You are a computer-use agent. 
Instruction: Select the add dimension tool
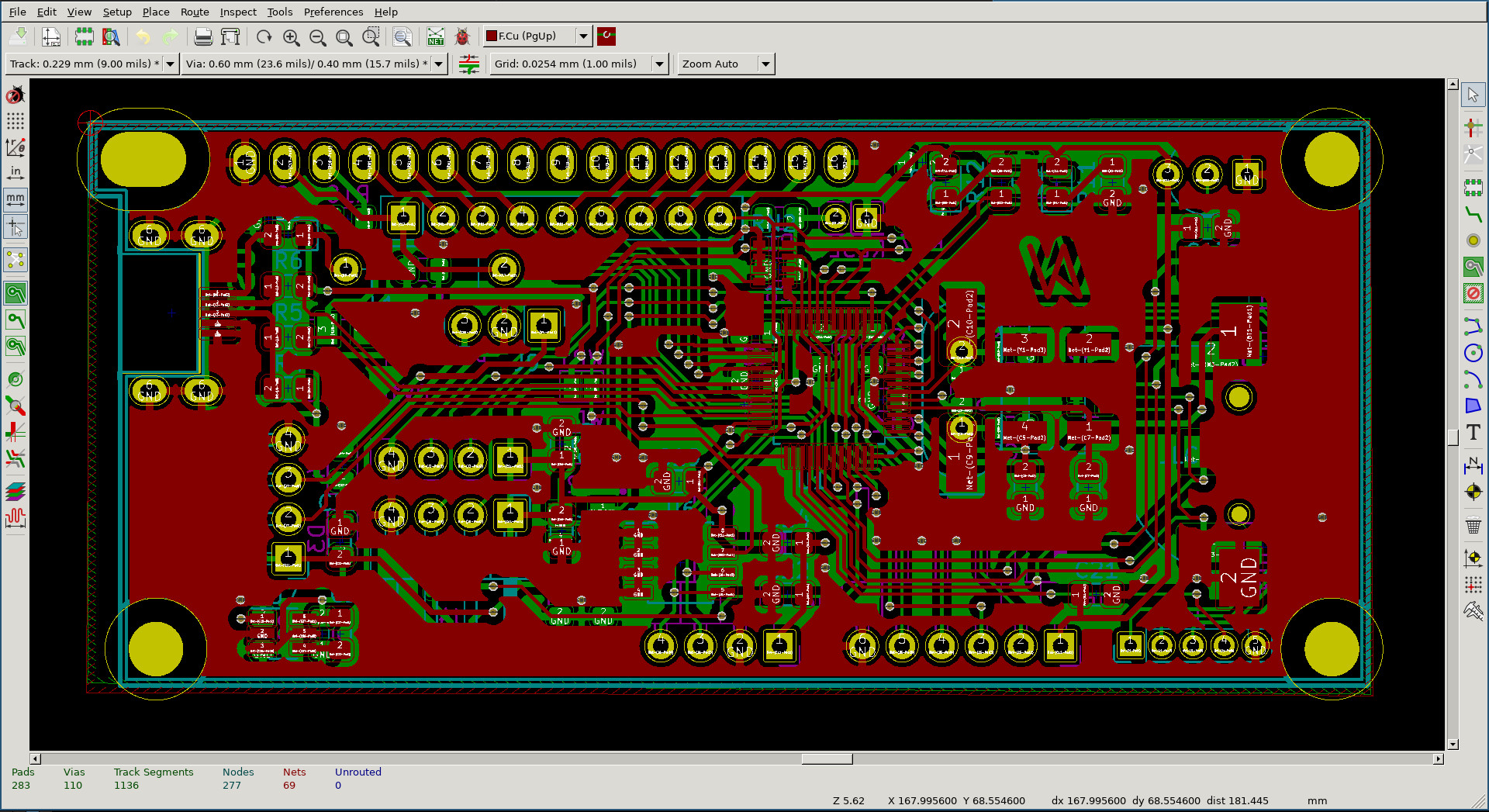[1473, 465]
